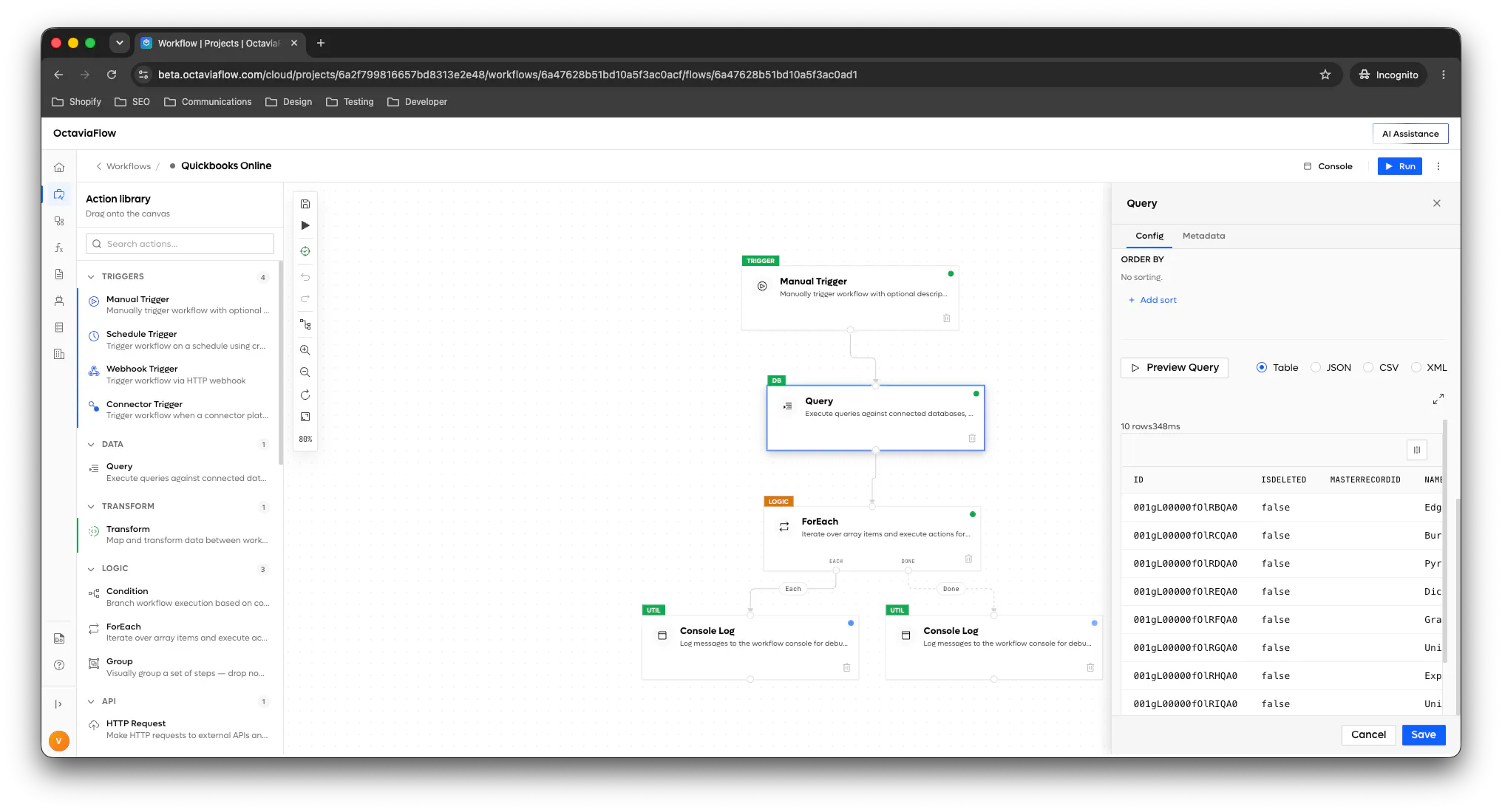Click the fit-to-screen icon in the canvas toolbar
Image resolution: width=1502 pixels, height=812 pixels.
point(305,417)
